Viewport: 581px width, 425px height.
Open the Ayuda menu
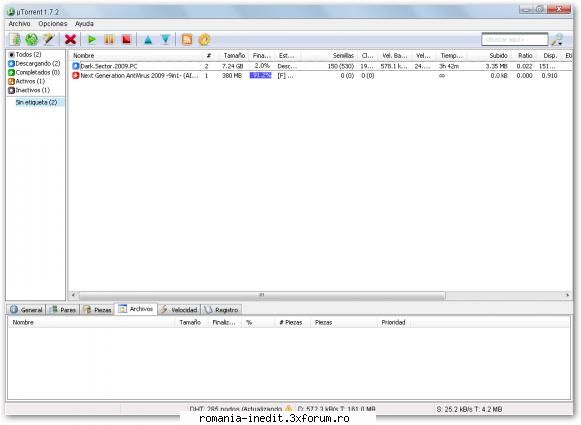(x=84, y=24)
